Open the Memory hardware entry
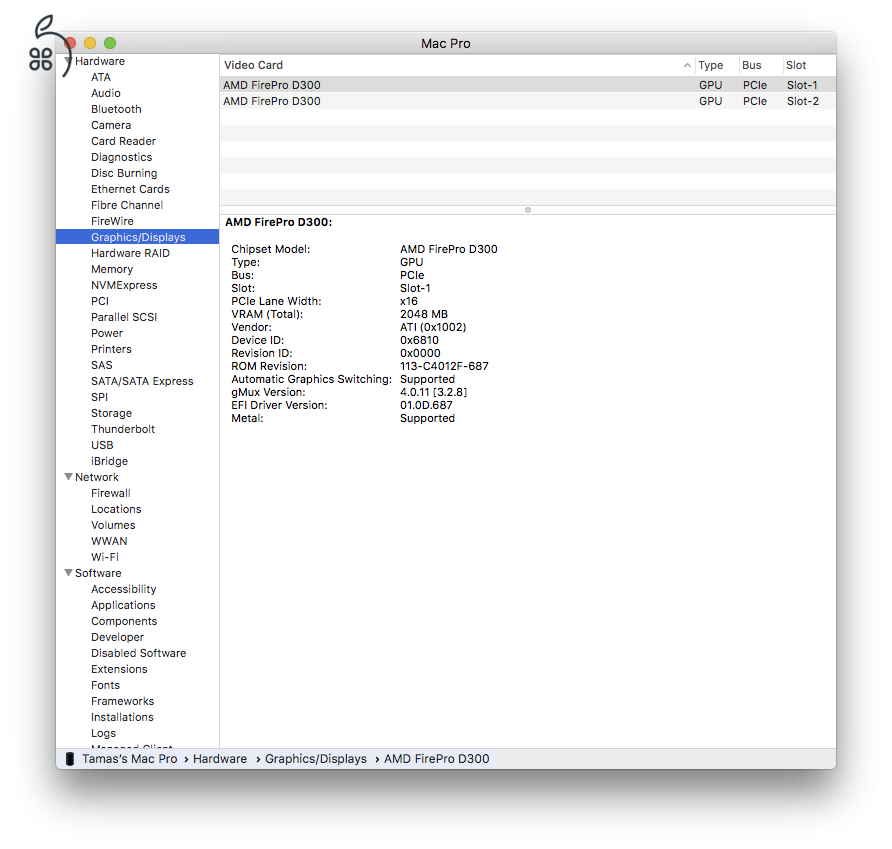 pyautogui.click(x=111, y=269)
